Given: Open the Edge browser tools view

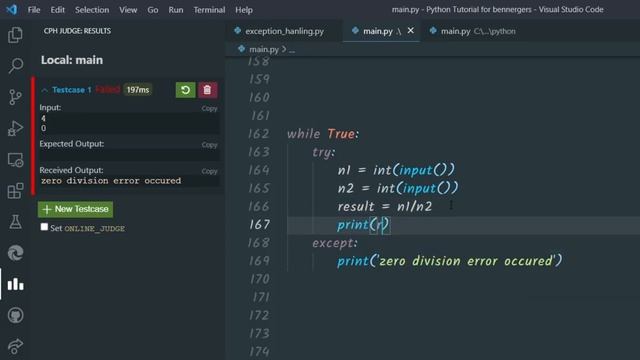Looking at the screenshot, I should point(15,253).
